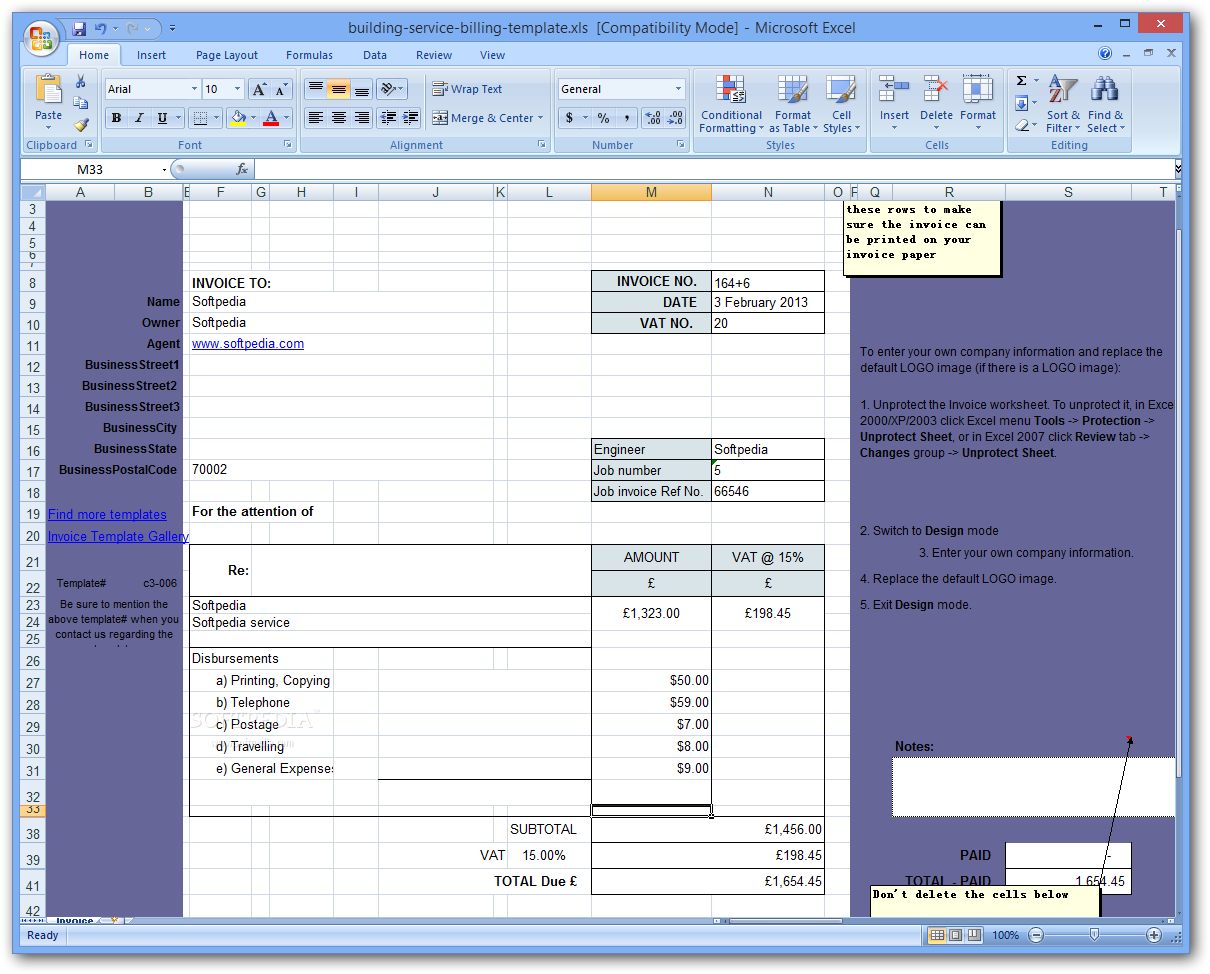Viewport: 1210px width, 974px height.
Task: Toggle Underline formatting
Action: [162, 118]
